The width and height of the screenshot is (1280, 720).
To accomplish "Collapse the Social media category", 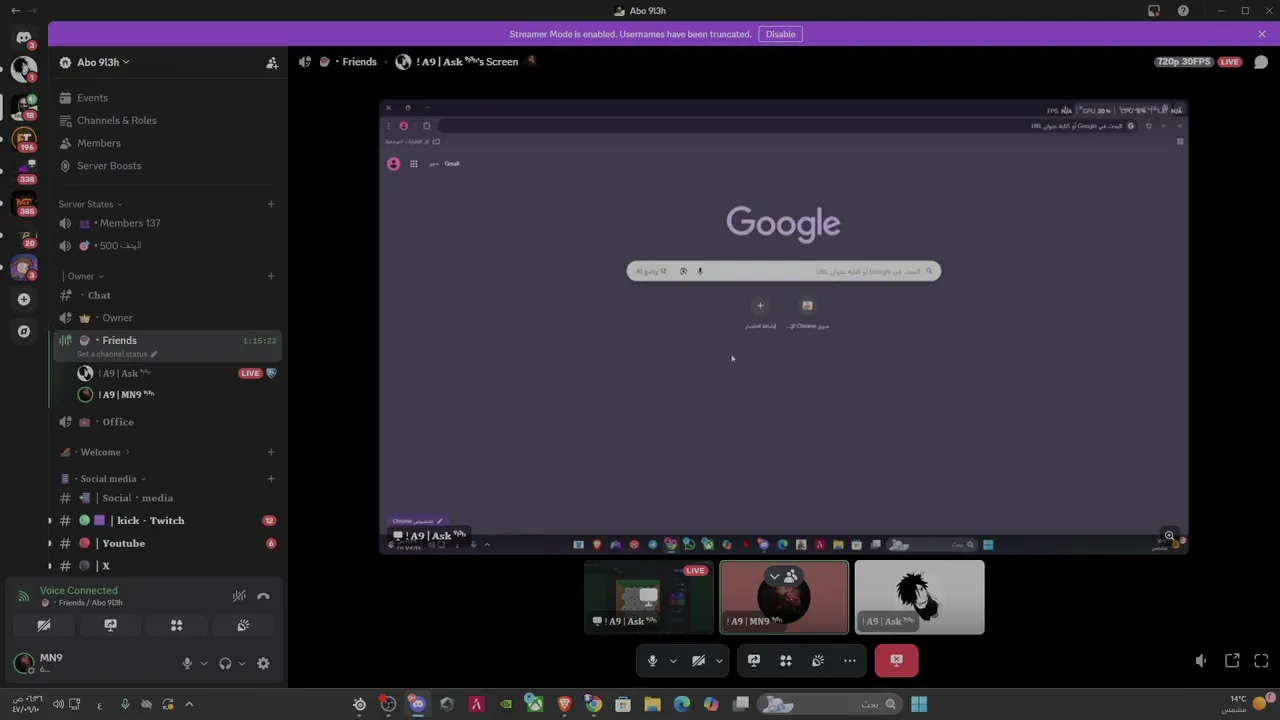I will pyautogui.click(x=104, y=478).
